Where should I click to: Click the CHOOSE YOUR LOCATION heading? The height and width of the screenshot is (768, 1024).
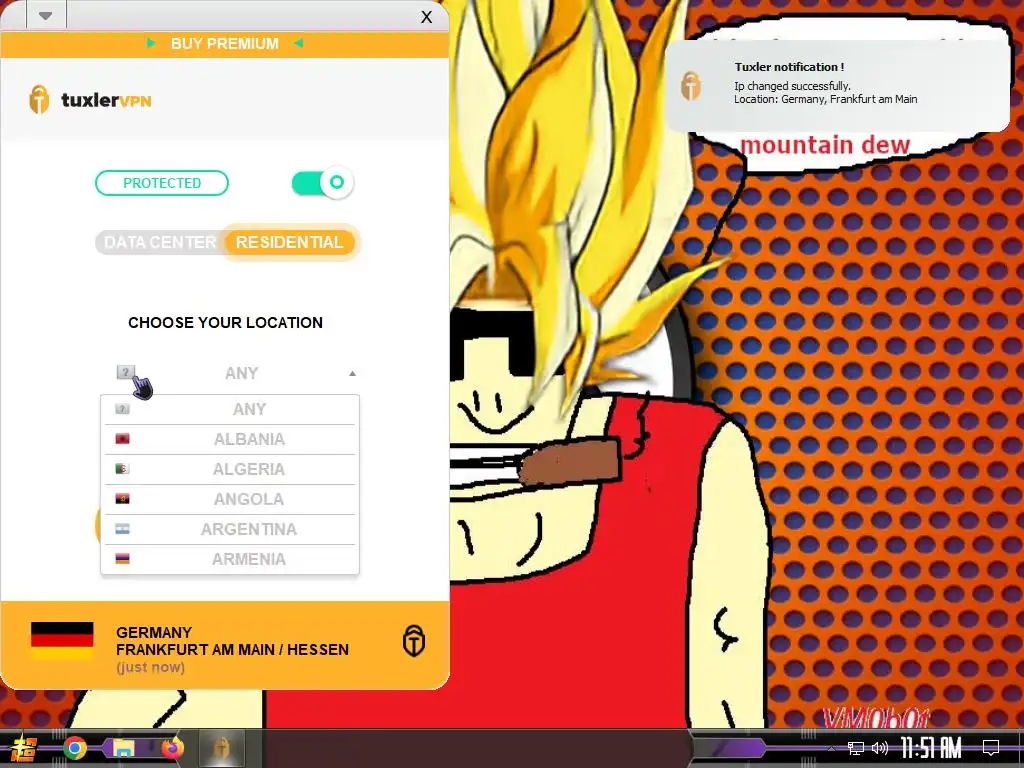pyautogui.click(x=225, y=323)
